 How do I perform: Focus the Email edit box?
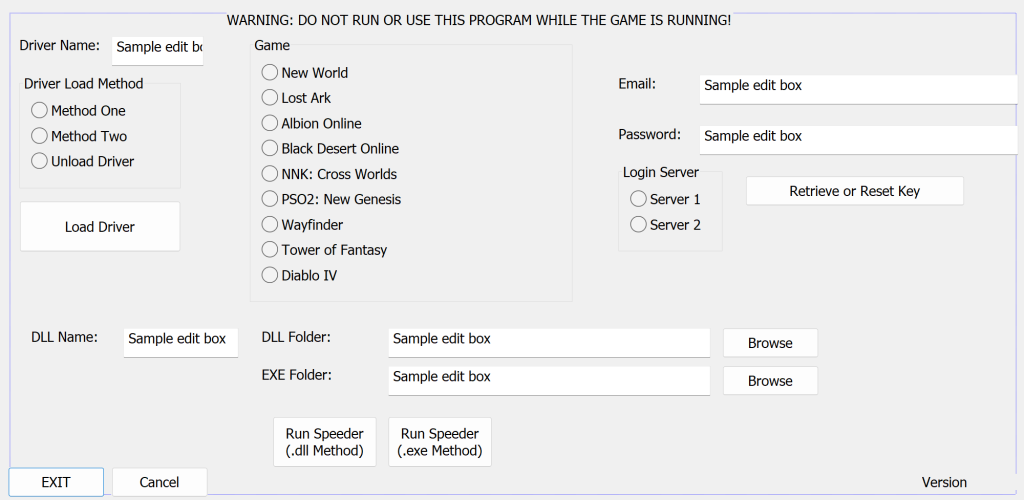(859, 89)
